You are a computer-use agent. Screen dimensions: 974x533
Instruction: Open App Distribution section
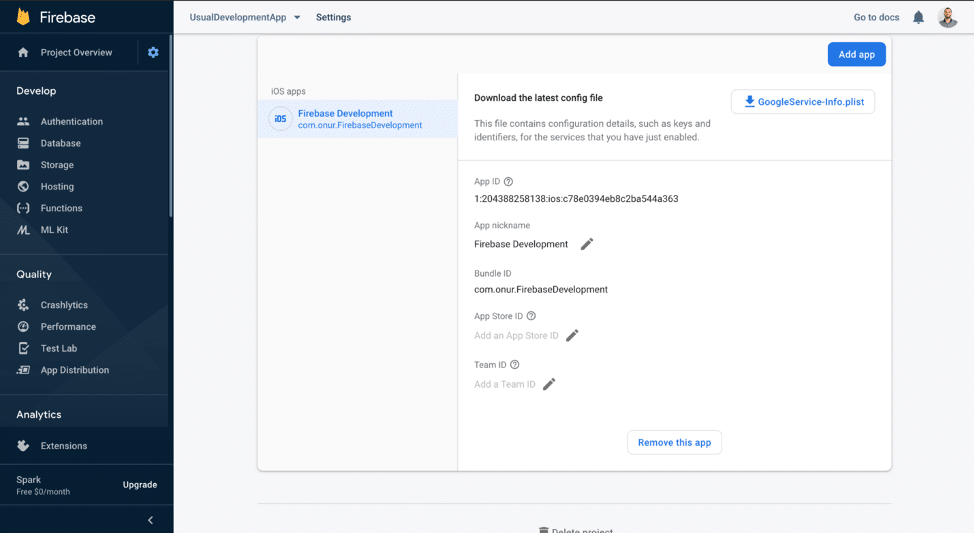(75, 370)
